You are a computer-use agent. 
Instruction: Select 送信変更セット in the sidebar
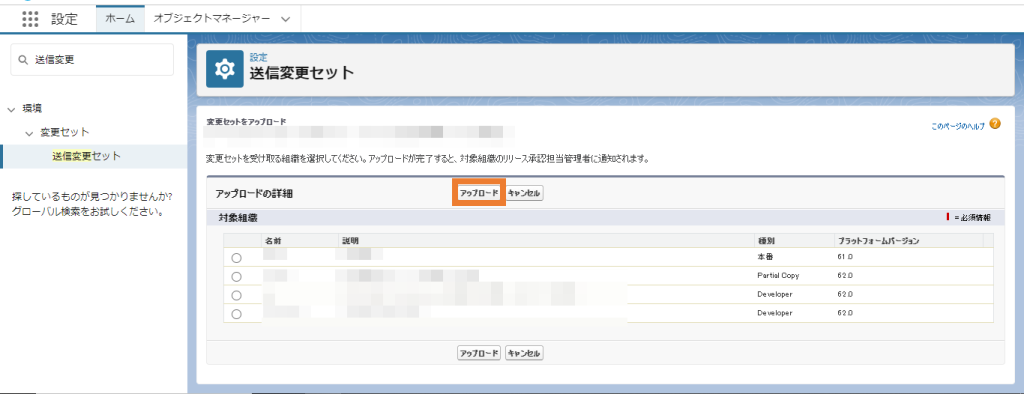coord(86,156)
